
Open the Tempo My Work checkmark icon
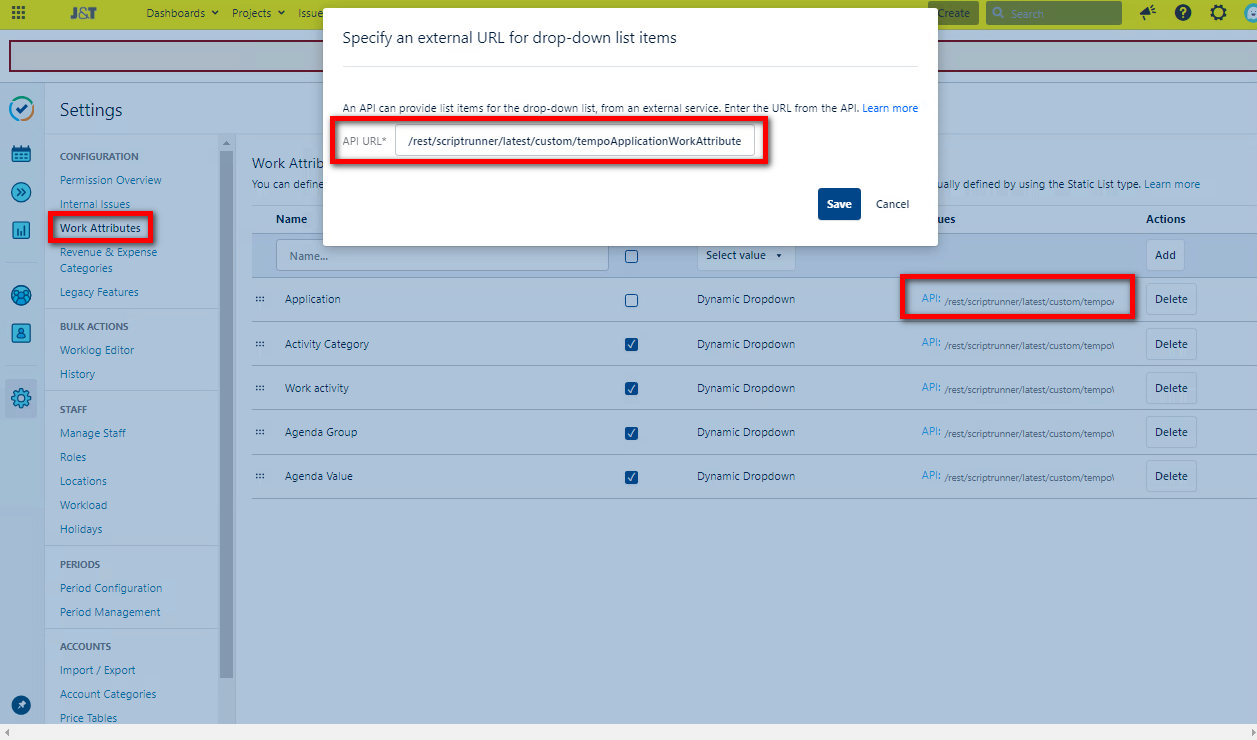21,109
